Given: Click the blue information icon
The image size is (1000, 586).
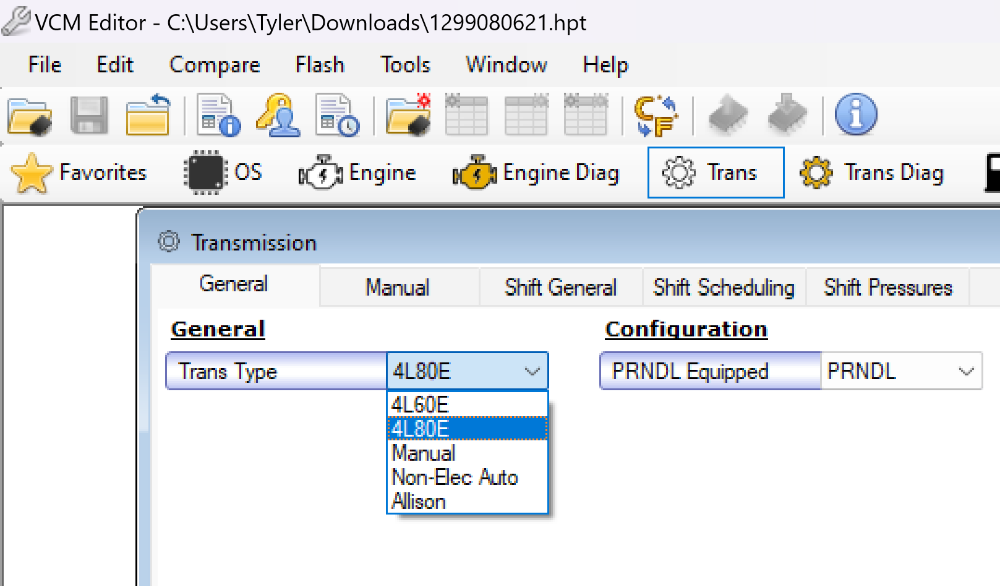Looking at the screenshot, I should pyautogui.click(x=855, y=116).
